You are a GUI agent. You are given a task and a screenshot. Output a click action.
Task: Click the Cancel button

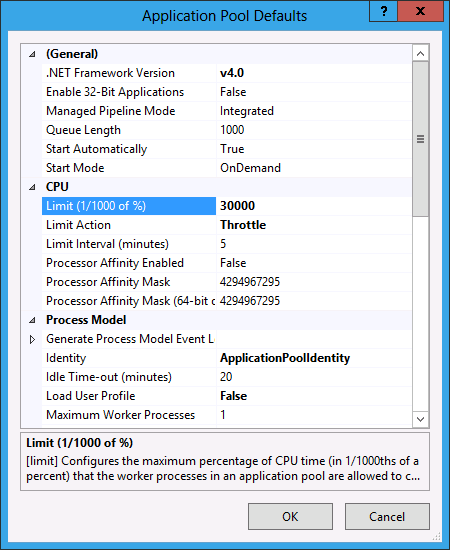pyautogui.click(x=387, y=516)
